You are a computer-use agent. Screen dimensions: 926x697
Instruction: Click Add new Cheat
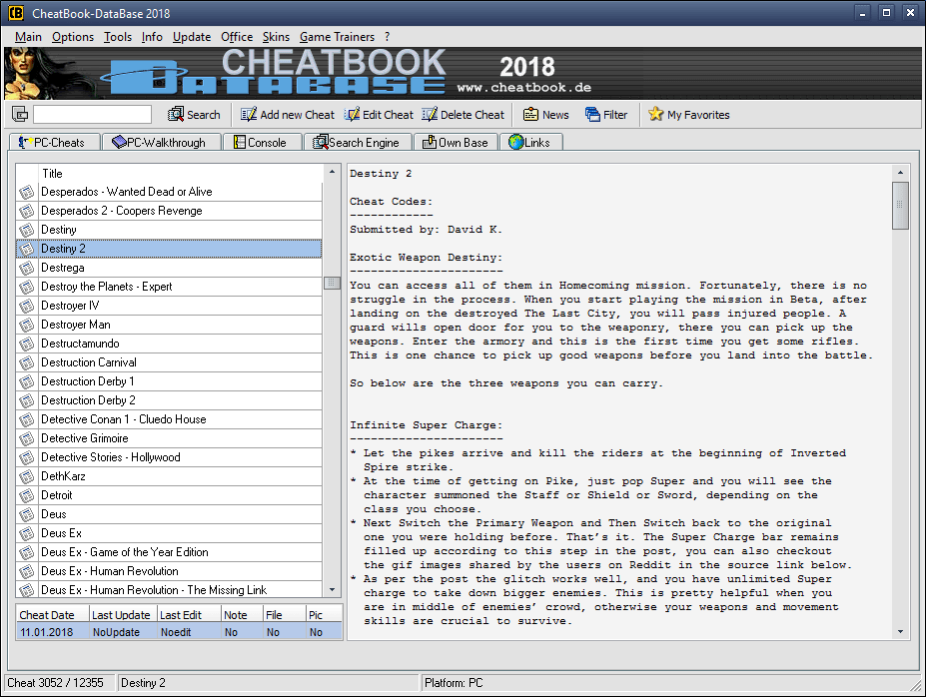(288, 115)
